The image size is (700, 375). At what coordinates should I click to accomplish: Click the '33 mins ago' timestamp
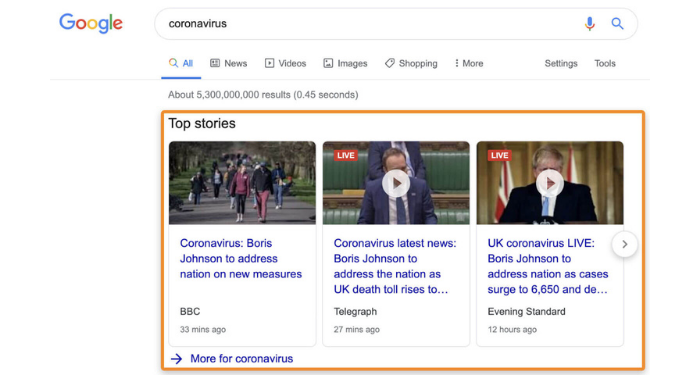[203, 329]
